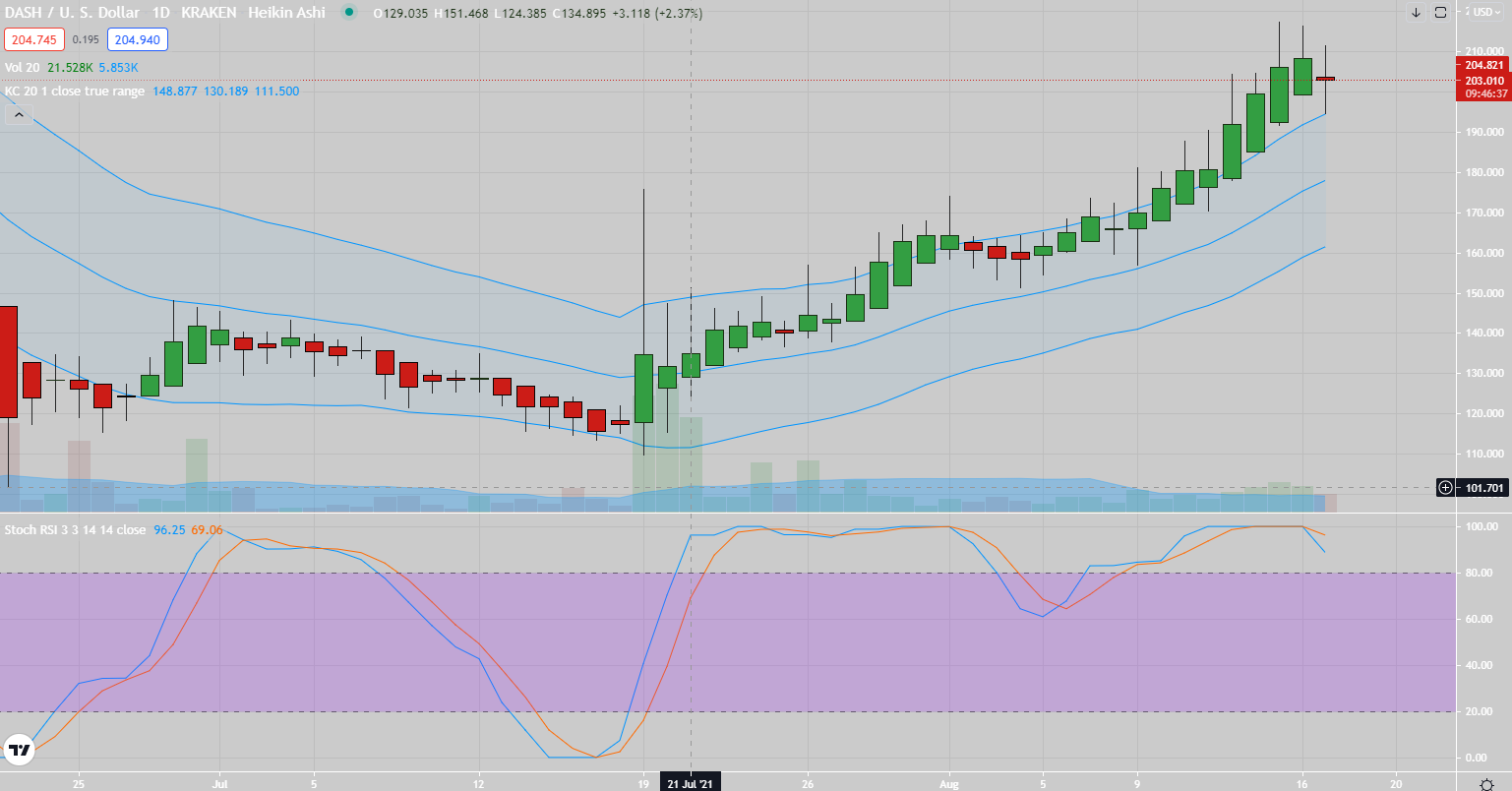This screenshot has width=1512, height=791.
Task: Select the KC 20 1 close true range legend
Action: tap(74, 91)
